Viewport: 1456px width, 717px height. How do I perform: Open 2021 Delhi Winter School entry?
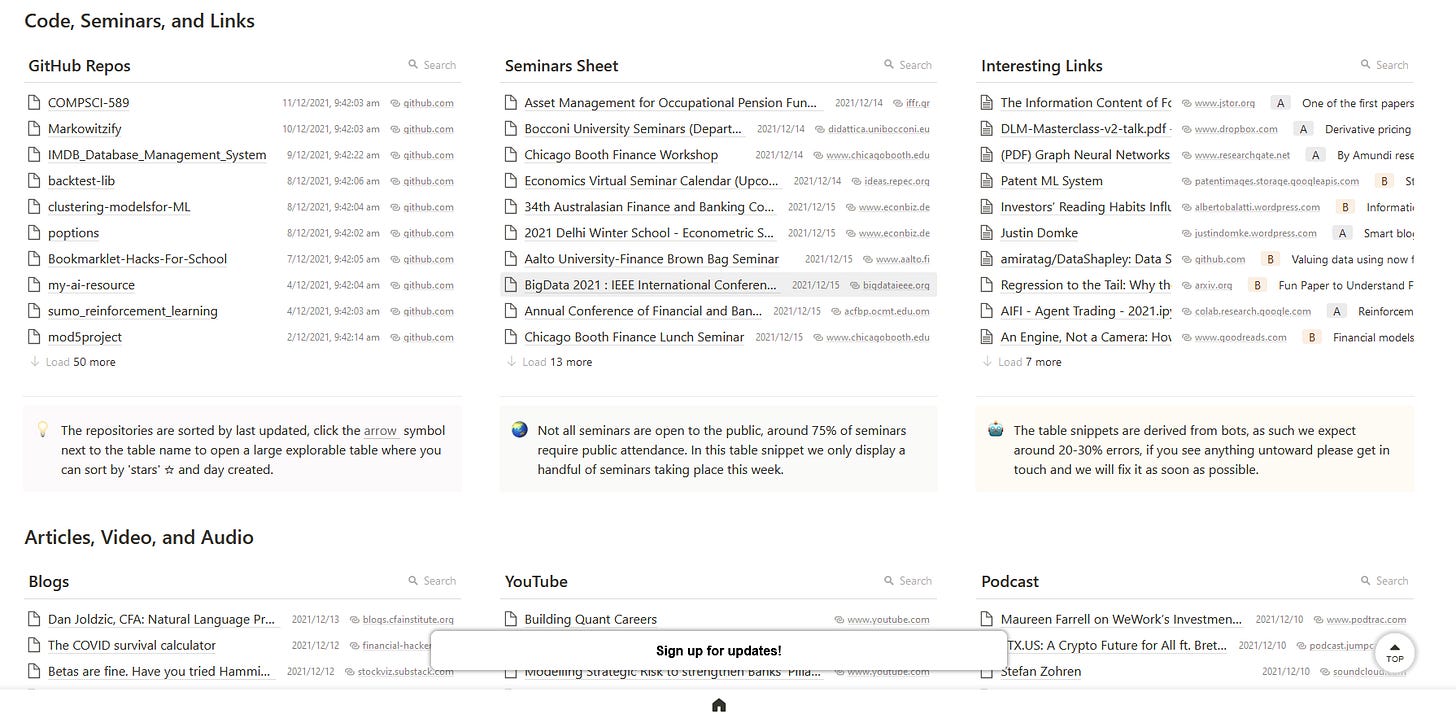pos(649,233)
